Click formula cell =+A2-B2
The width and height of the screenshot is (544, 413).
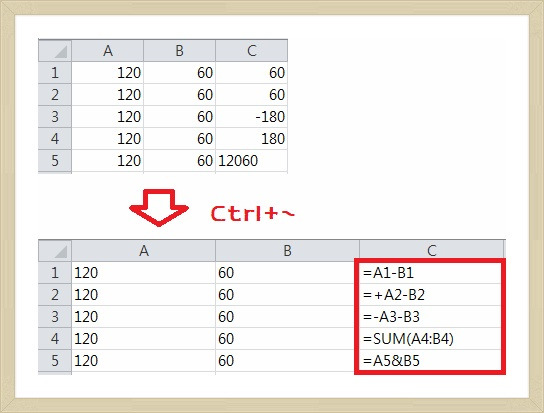430,294
